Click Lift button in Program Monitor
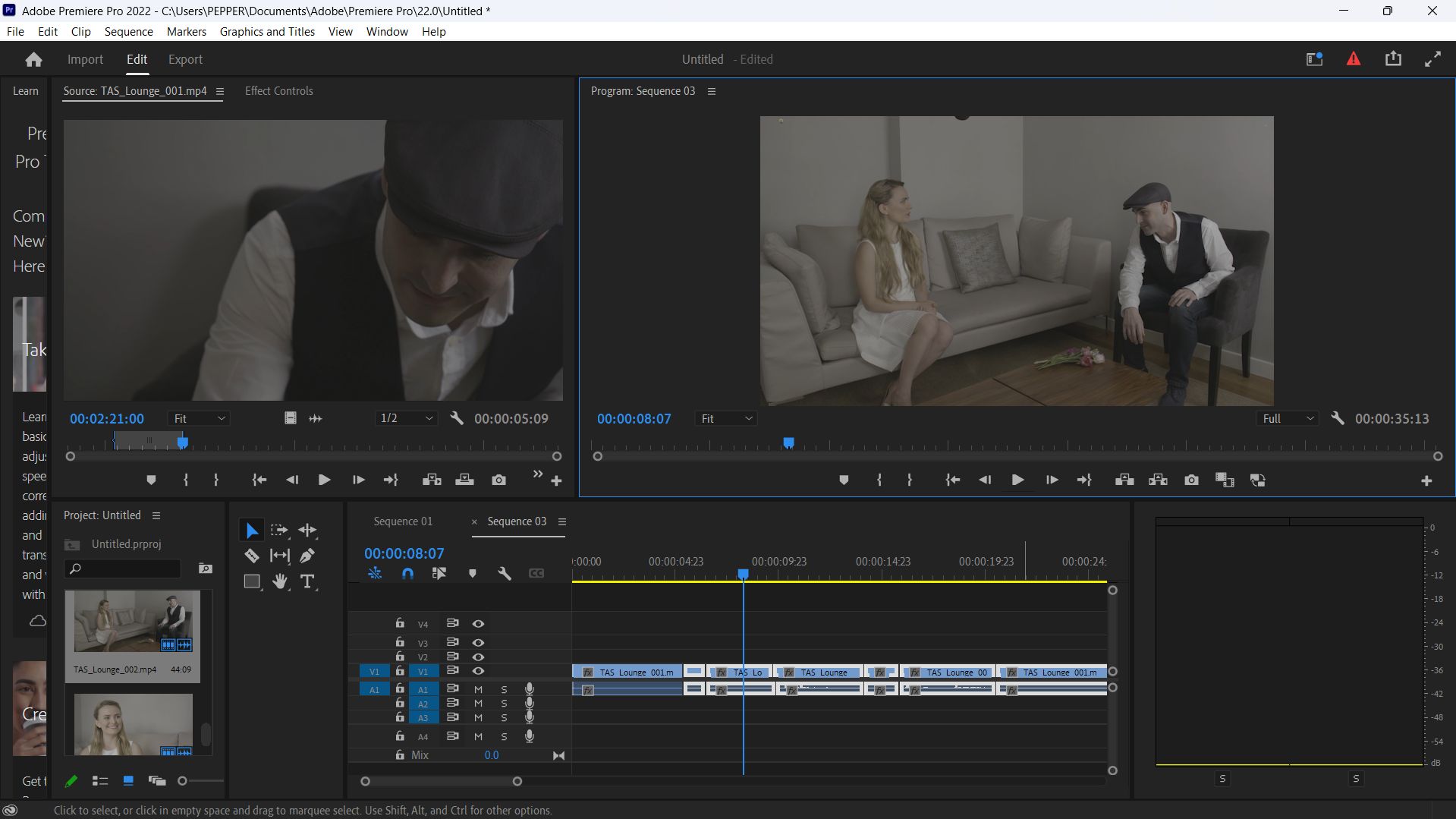1456x819 pixels. [1124, 480]
